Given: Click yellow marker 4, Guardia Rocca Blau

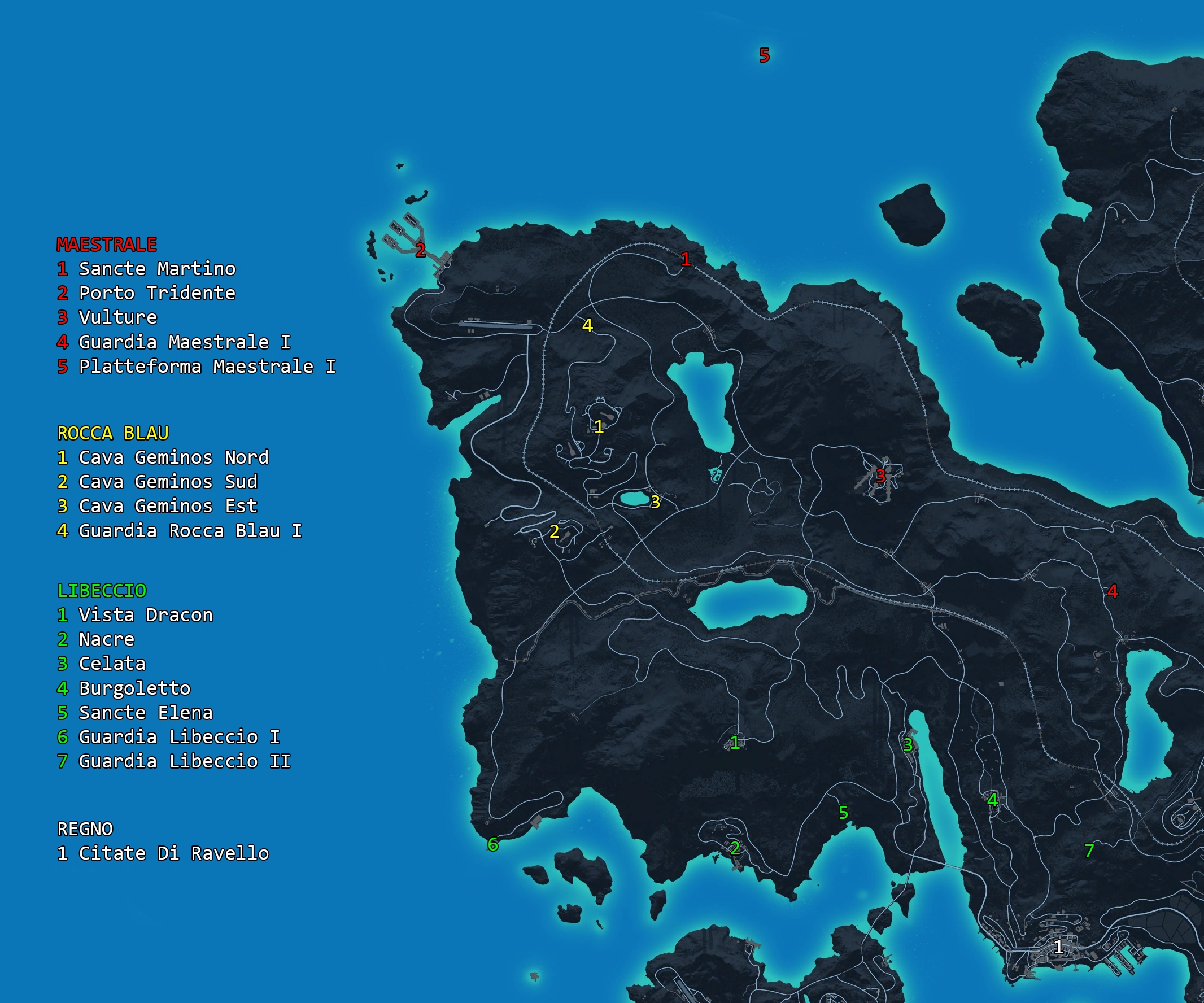Looking at the screenshot, I should click(x=587, y=325).
